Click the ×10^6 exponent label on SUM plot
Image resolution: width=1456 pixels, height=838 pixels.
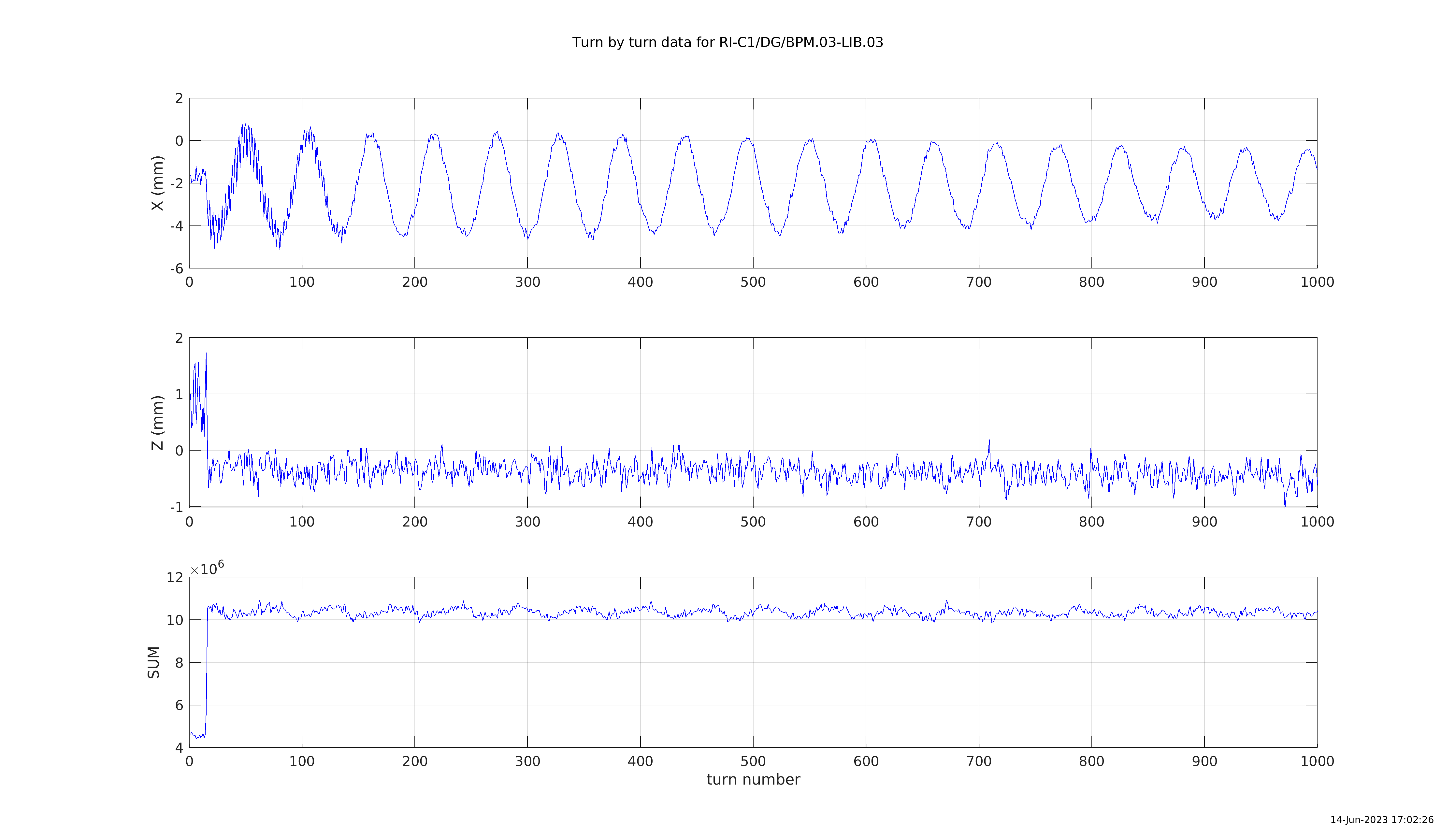click(x=207, y=569)
